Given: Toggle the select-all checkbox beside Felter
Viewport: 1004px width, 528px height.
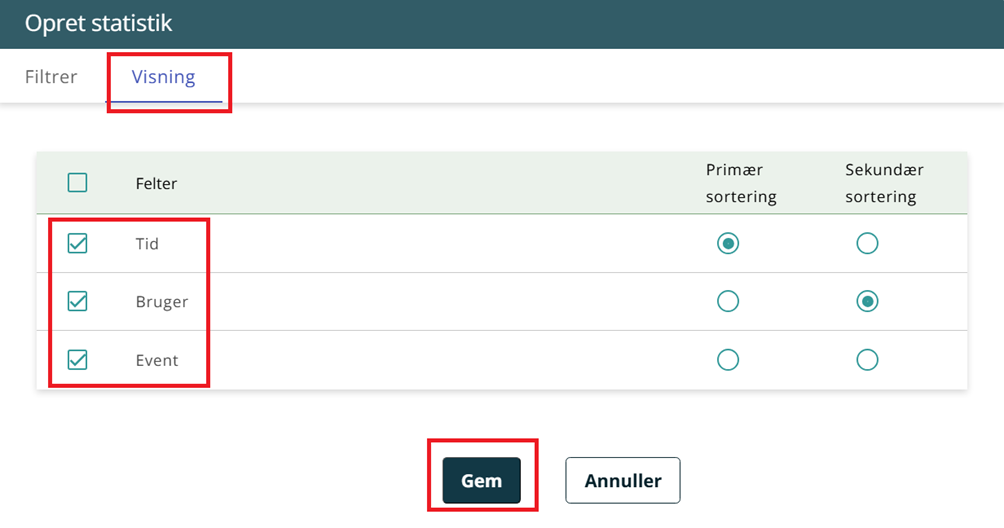Looking at the screenshot, I should [x=77, y=183].
